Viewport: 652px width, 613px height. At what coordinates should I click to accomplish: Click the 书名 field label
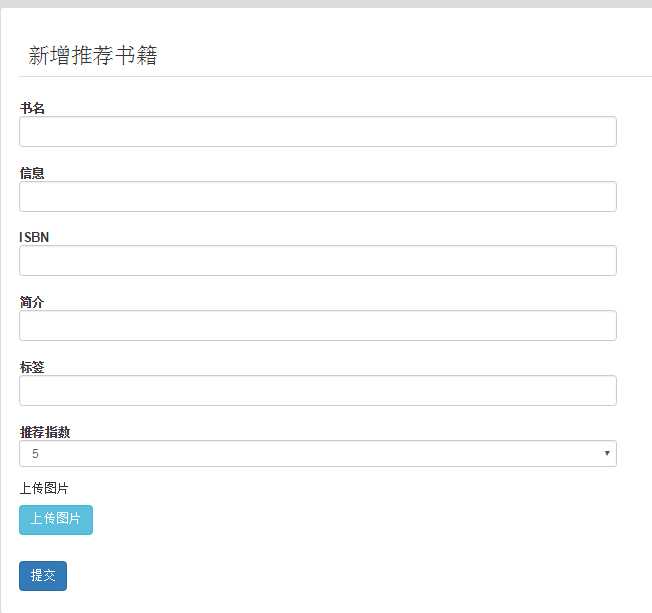(x=32, y=108)
